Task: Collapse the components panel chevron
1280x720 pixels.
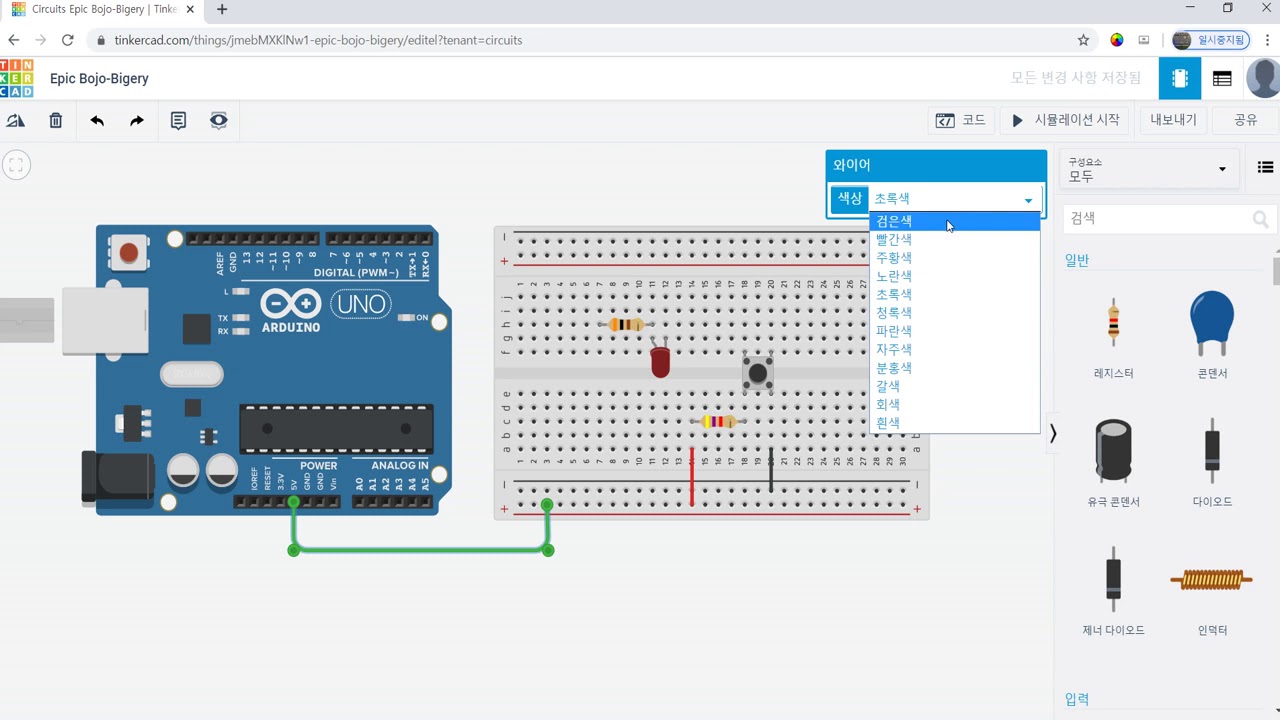Action: 1052,434
